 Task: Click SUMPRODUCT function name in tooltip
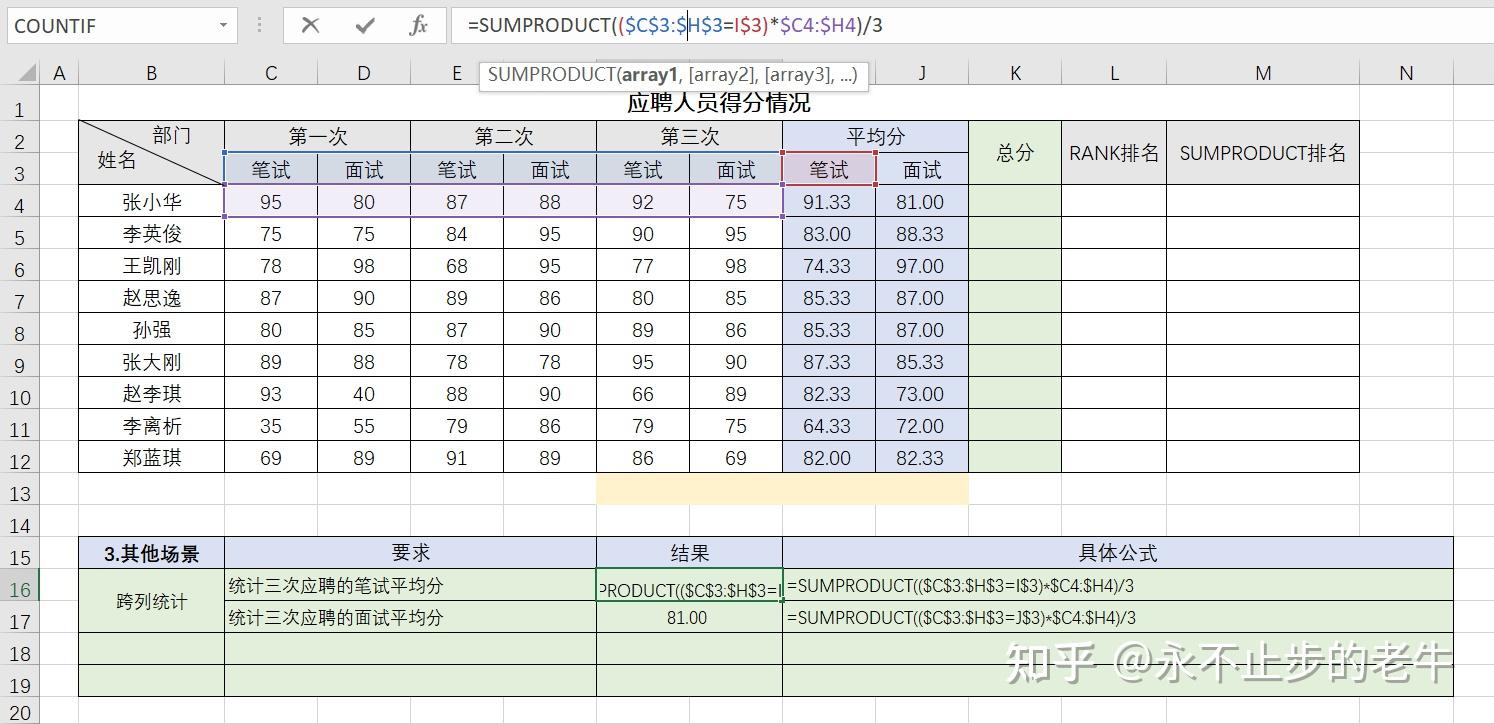point(549,75)
